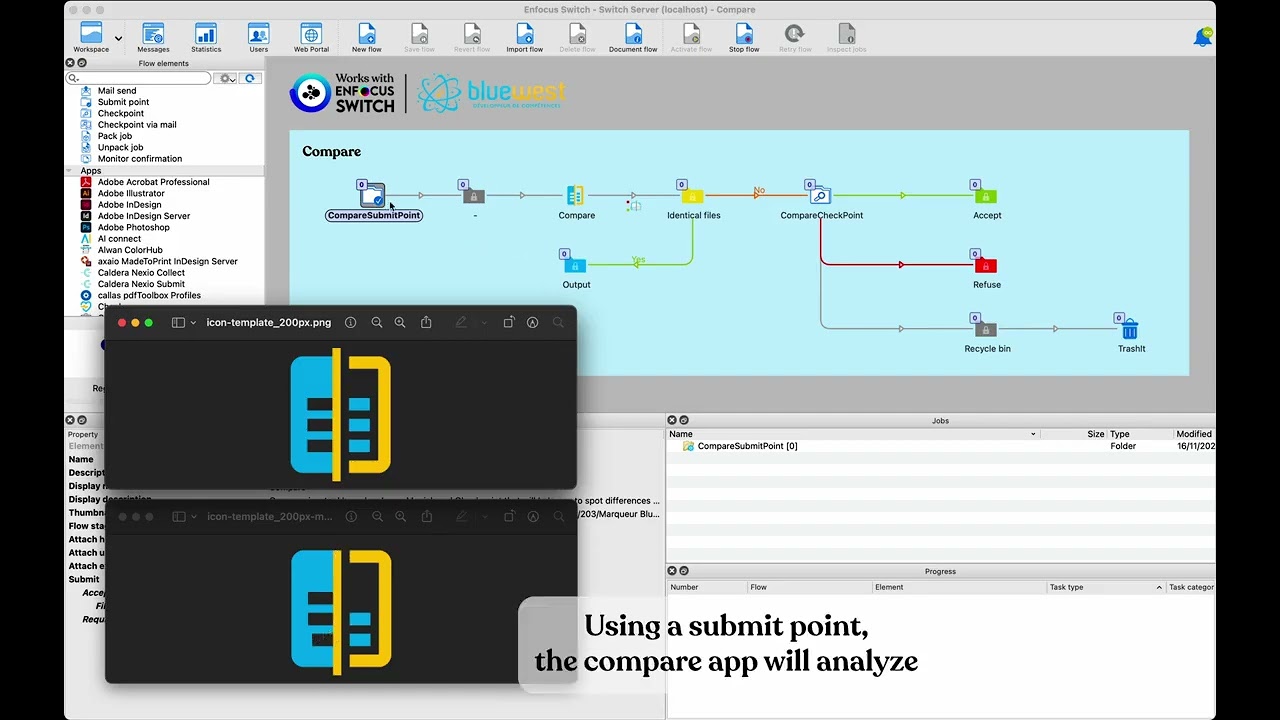
Task: Sort Progress by Element column
Action: (x=958, y=587)
